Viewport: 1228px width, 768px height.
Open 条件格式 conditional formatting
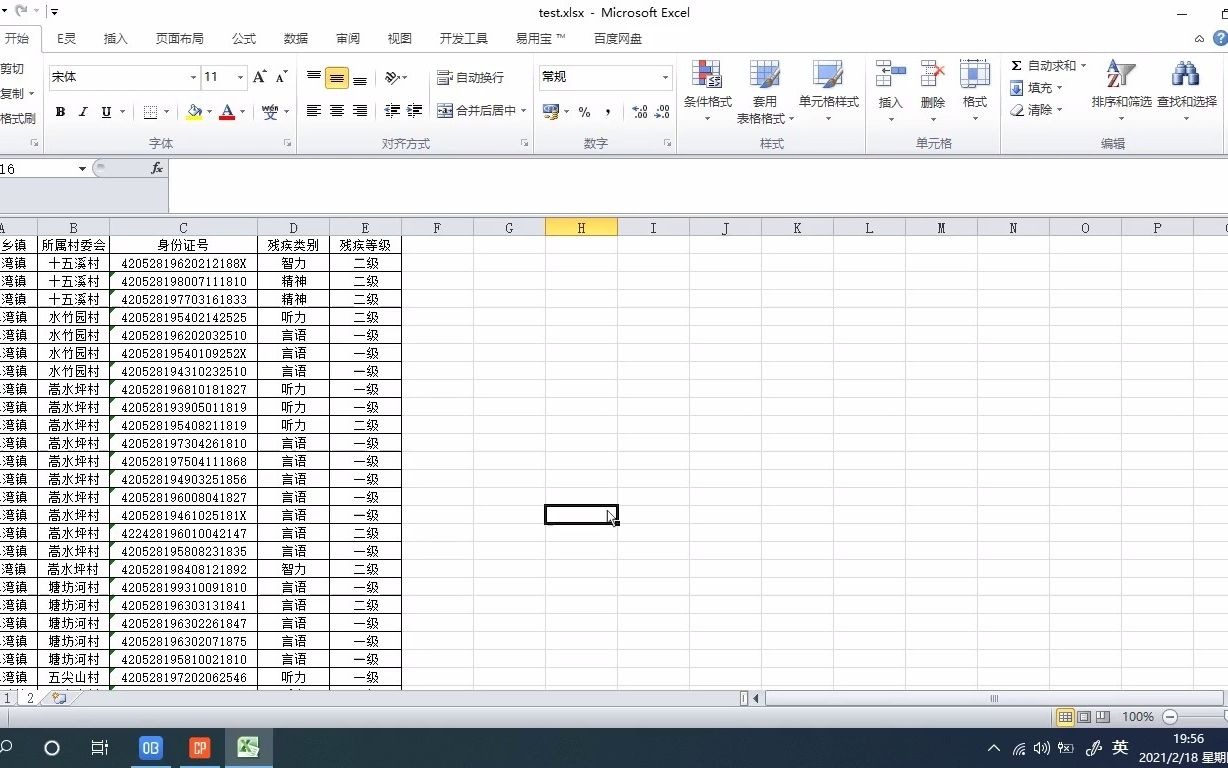[x=707, y=92]
